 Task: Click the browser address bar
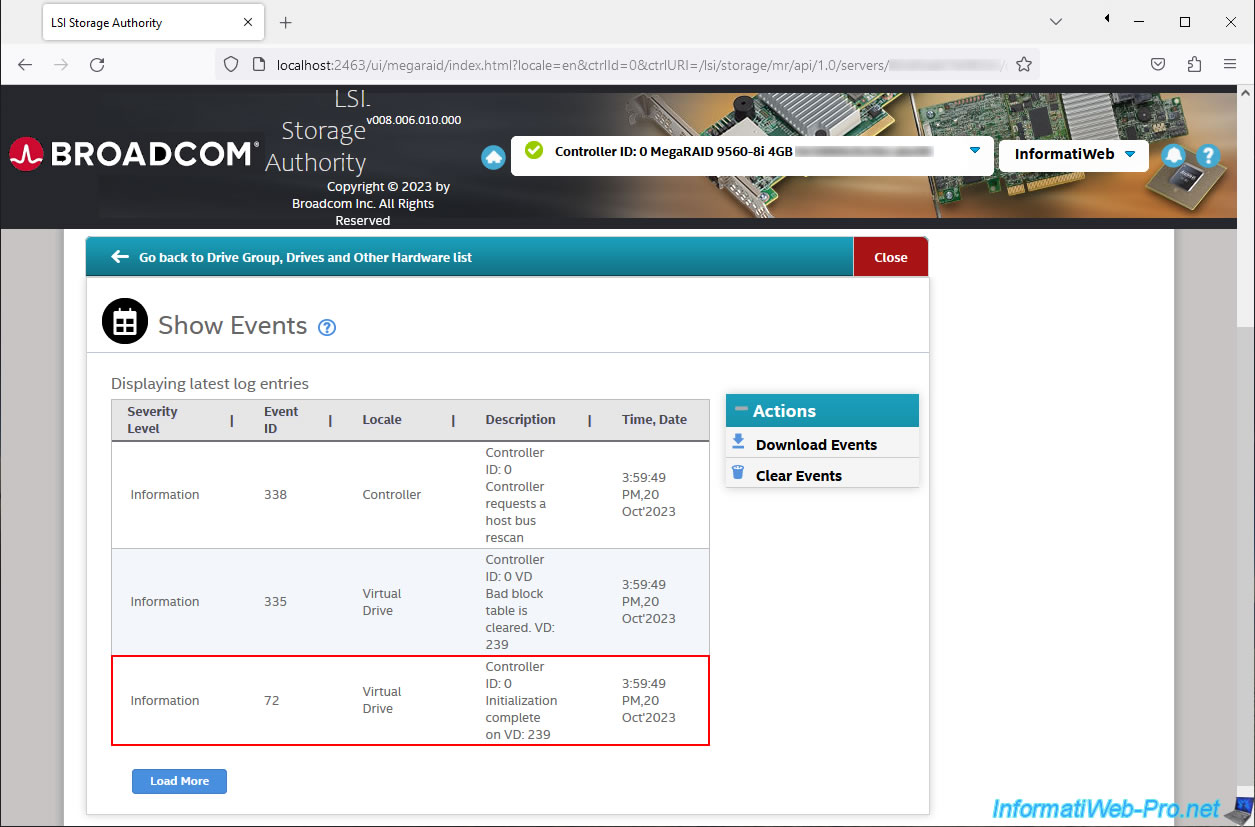click(625, 64)
